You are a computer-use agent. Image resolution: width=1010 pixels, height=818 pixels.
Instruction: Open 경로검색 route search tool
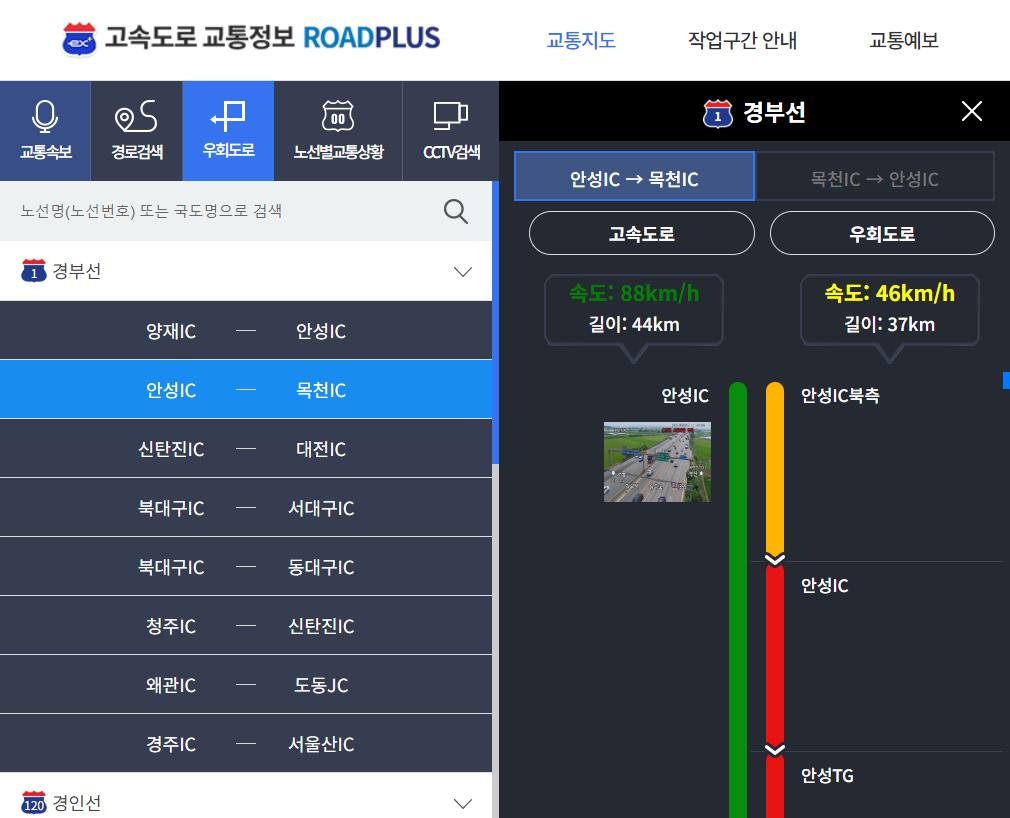136,130
